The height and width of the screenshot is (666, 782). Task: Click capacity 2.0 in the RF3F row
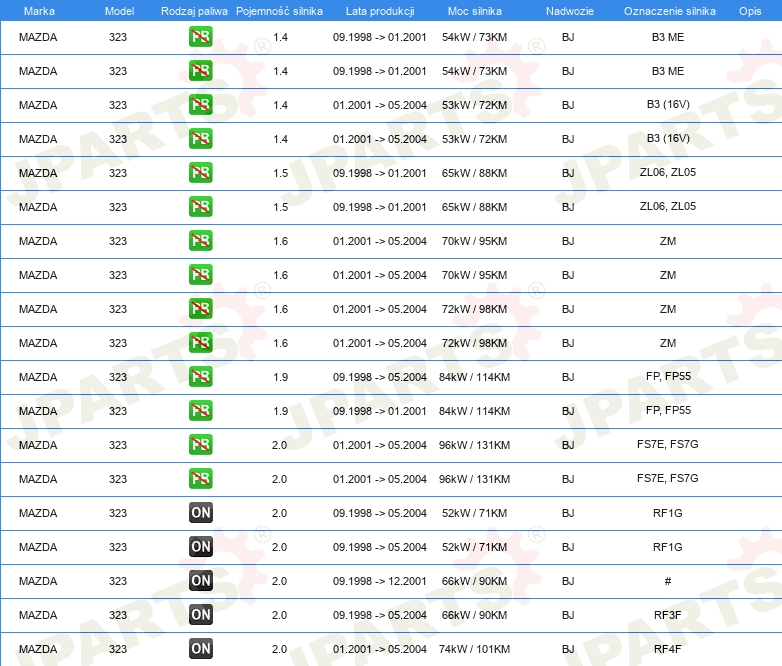point(279,615)
